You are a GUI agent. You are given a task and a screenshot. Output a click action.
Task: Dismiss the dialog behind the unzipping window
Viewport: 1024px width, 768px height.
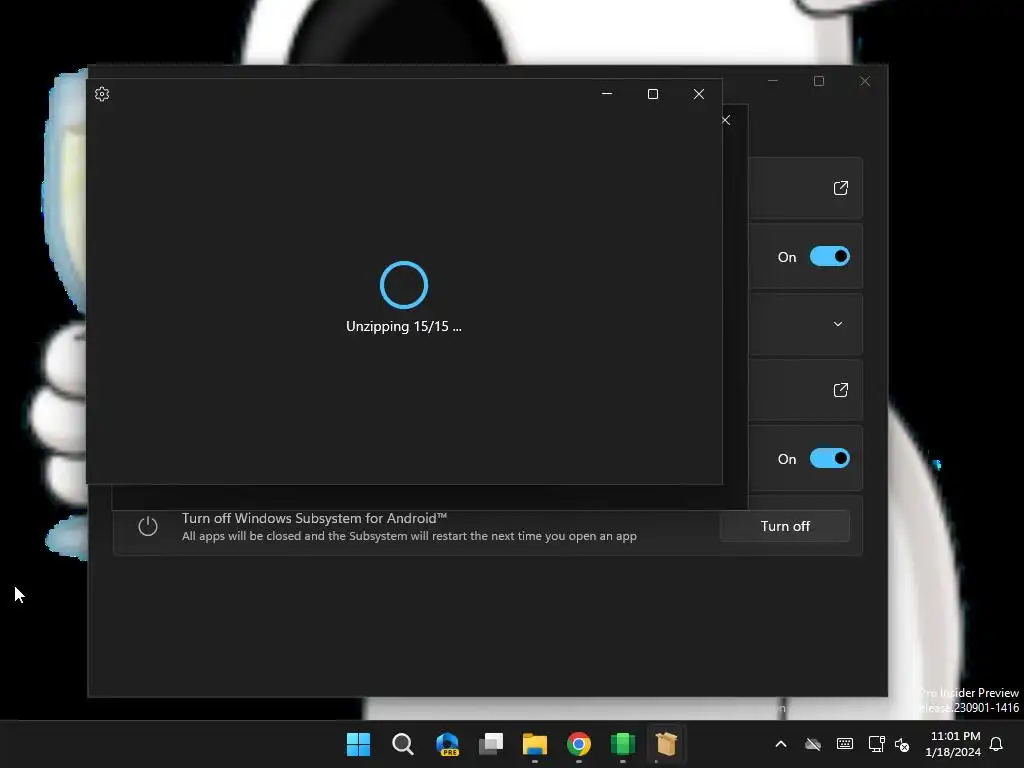[x=726, y=120]
